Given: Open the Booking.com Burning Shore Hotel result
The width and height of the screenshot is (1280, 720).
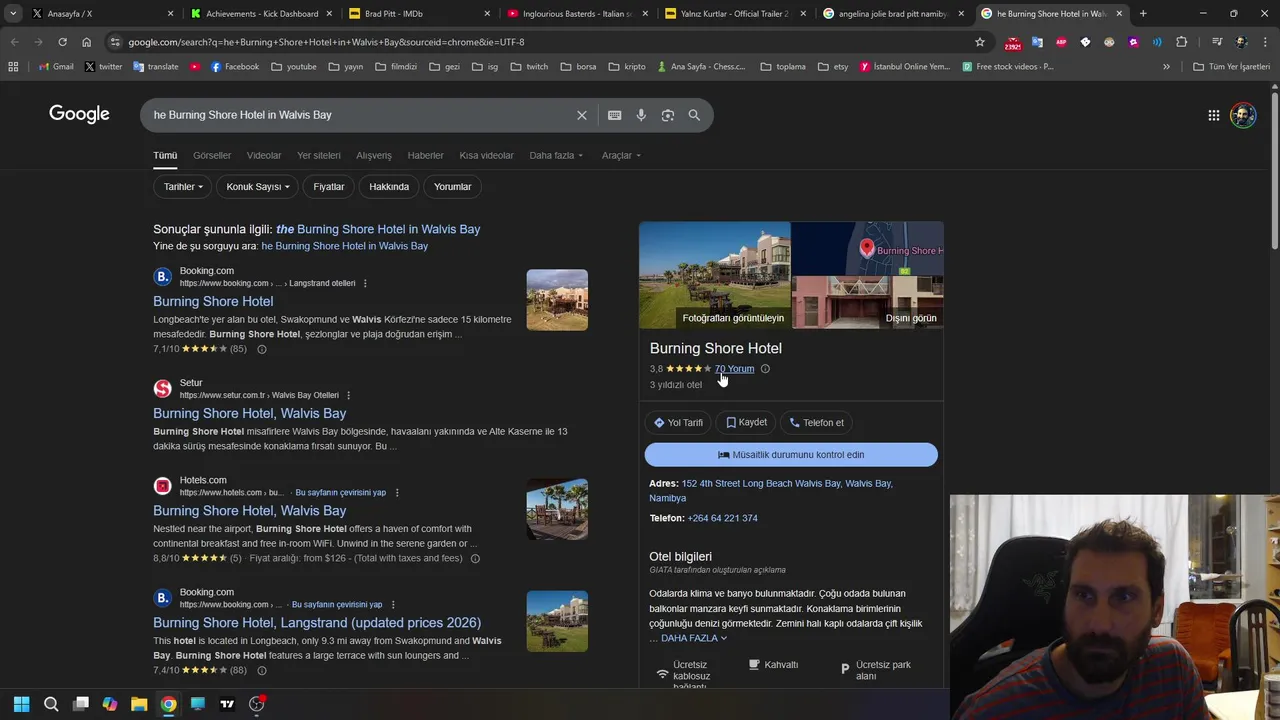Looking at the screenshot, I should coord(213,301).
